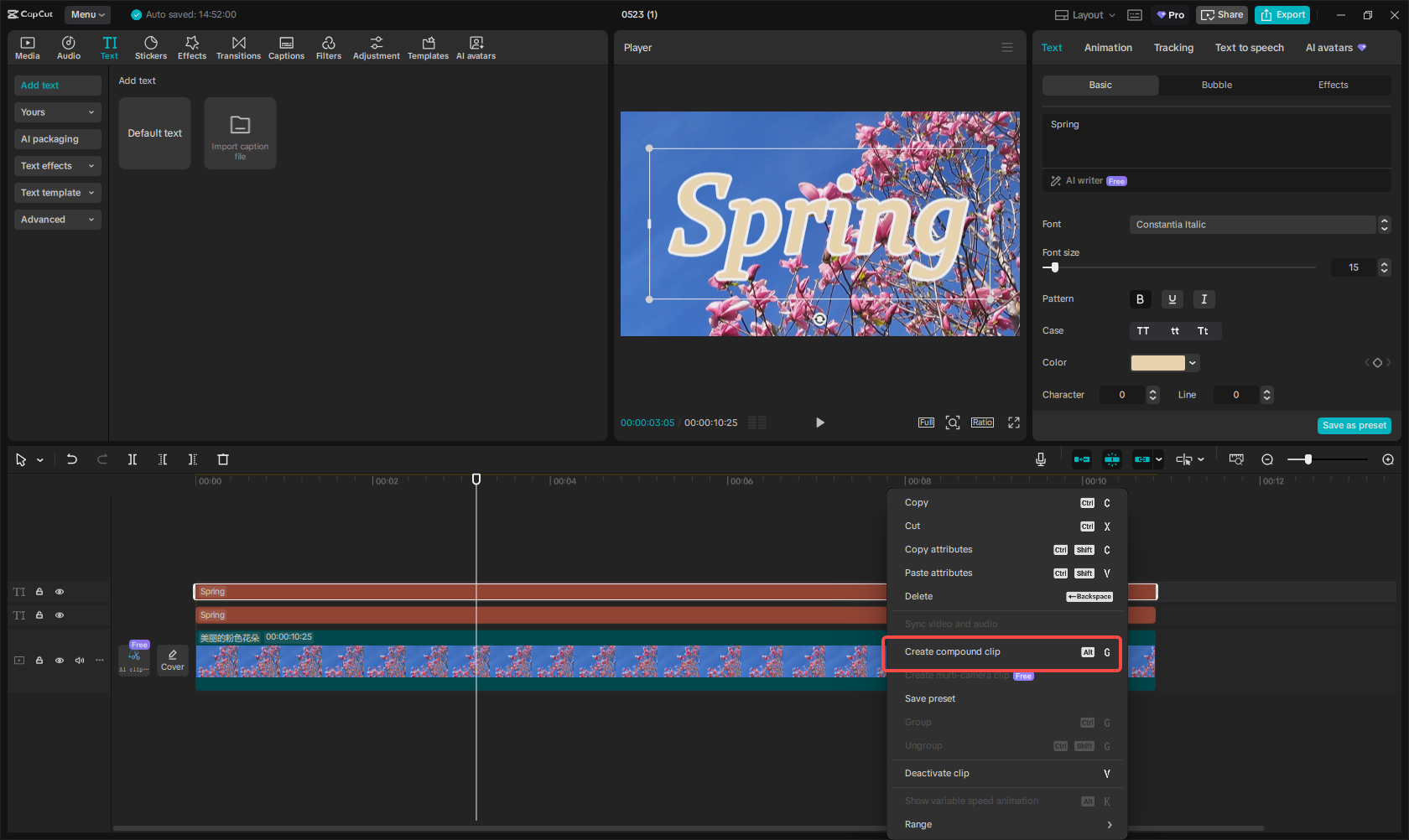Click the Save as preset button

click(x=1354, y=426)
